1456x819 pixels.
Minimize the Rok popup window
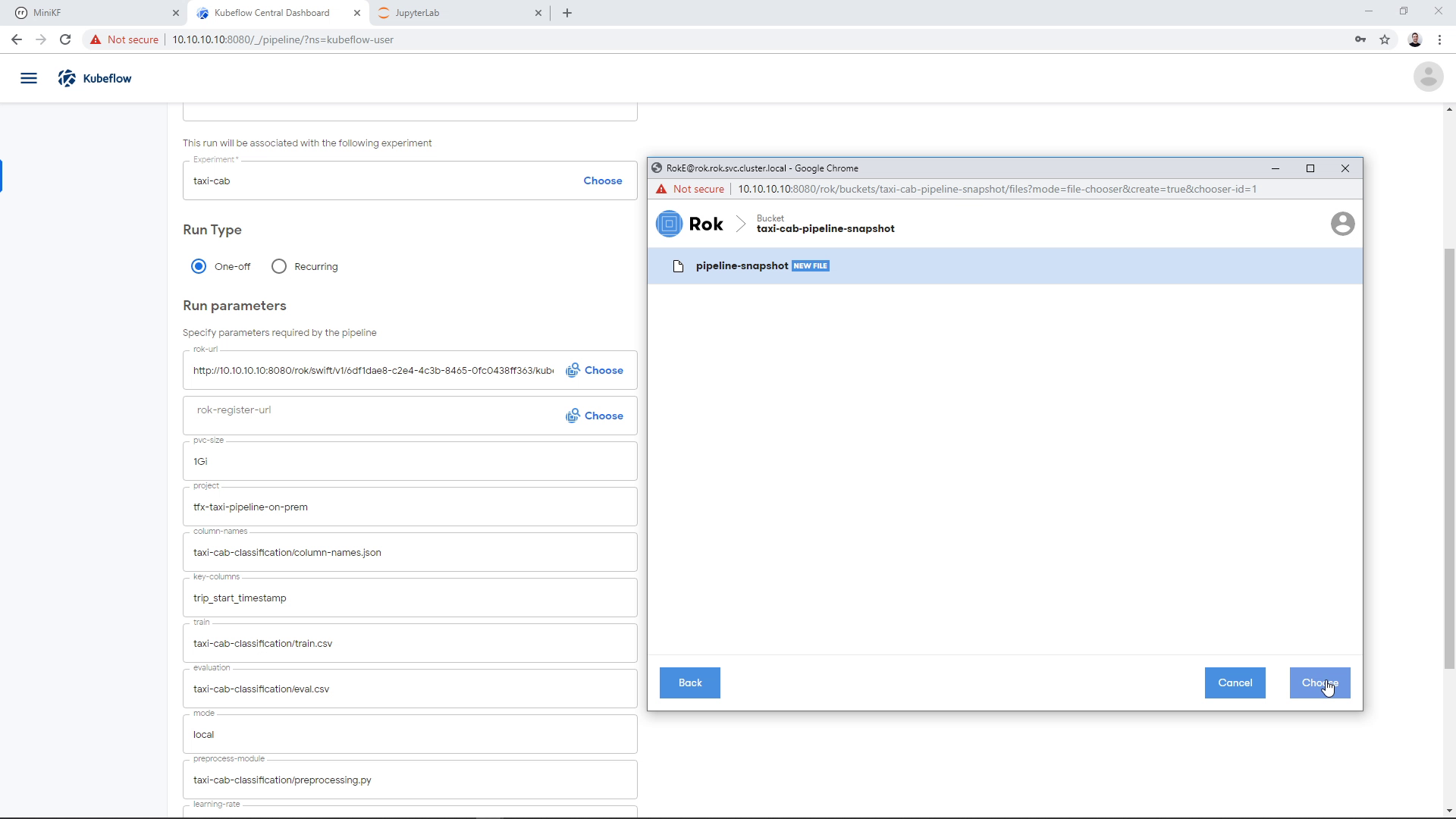[1276, 168]
